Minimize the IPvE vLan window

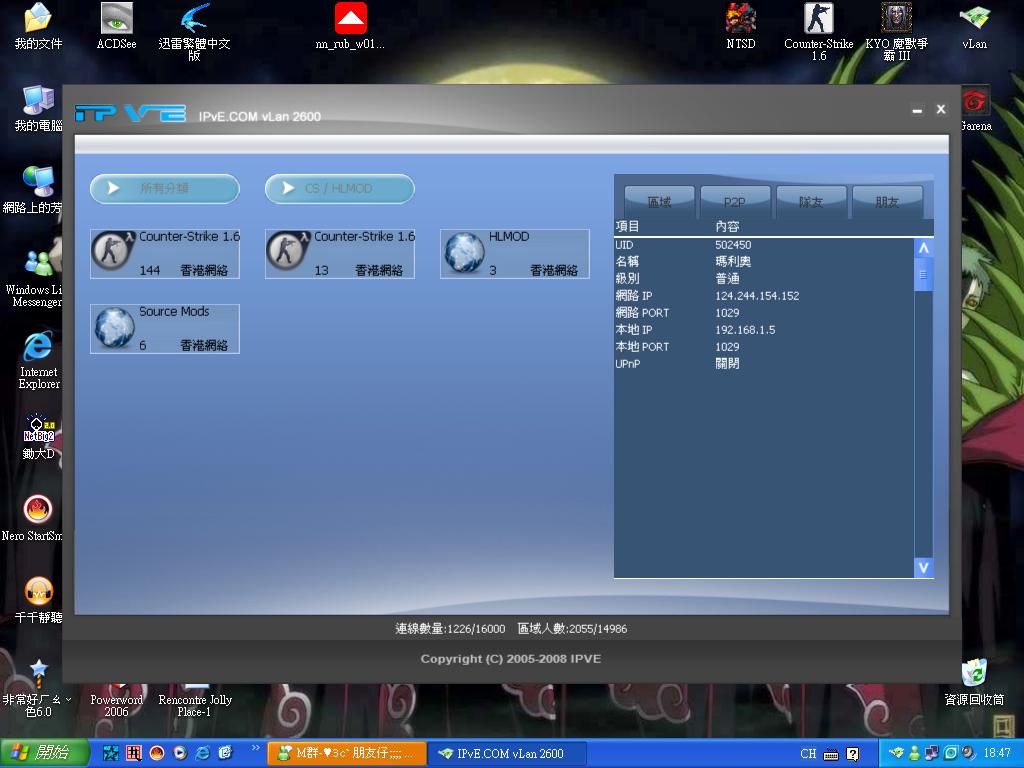point(917,110)
